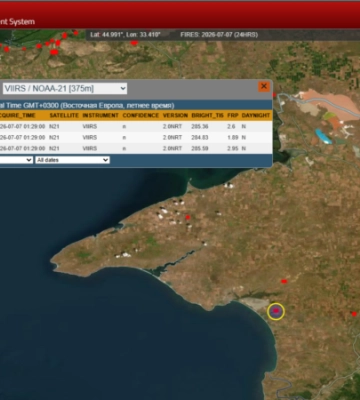Select the fire marker at the right map edge

pyautogui.click(x=354, y=314)
